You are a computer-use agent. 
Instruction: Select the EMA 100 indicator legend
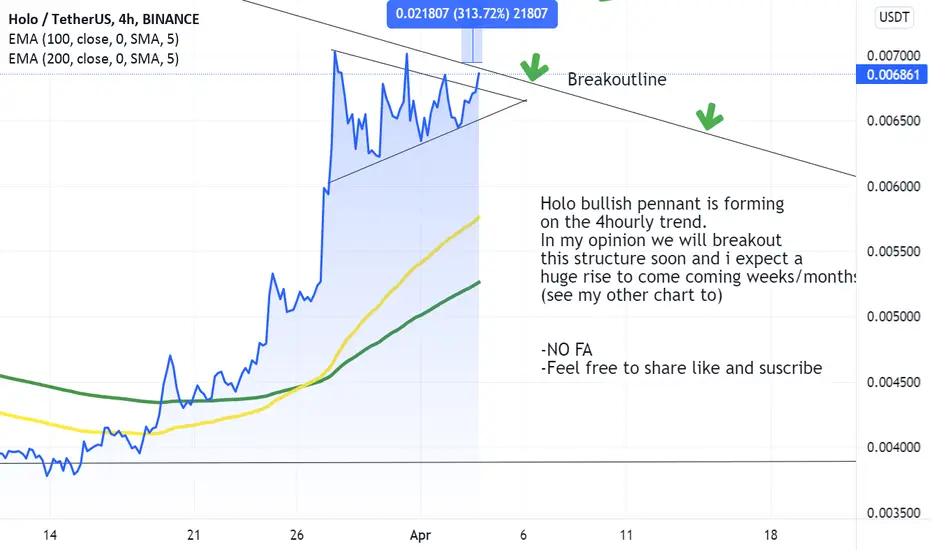tap(93, 39)
